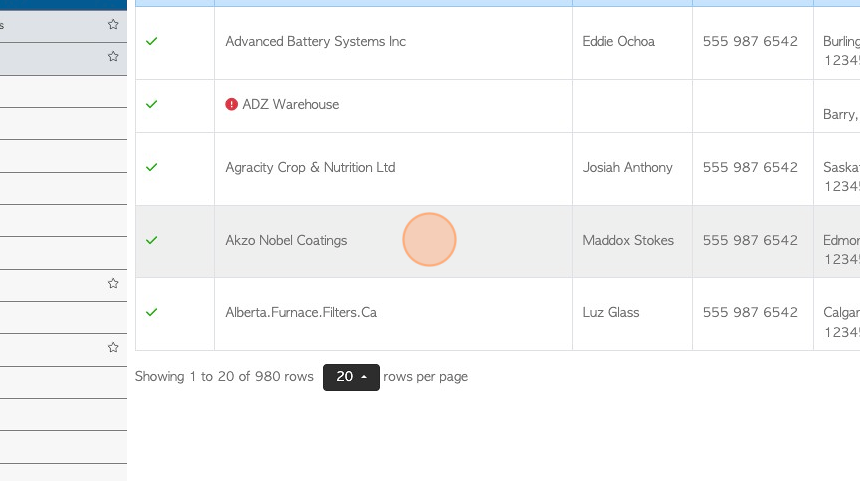
Task: Click the contact name Josiah Anthony
Action: pos(627,167)
